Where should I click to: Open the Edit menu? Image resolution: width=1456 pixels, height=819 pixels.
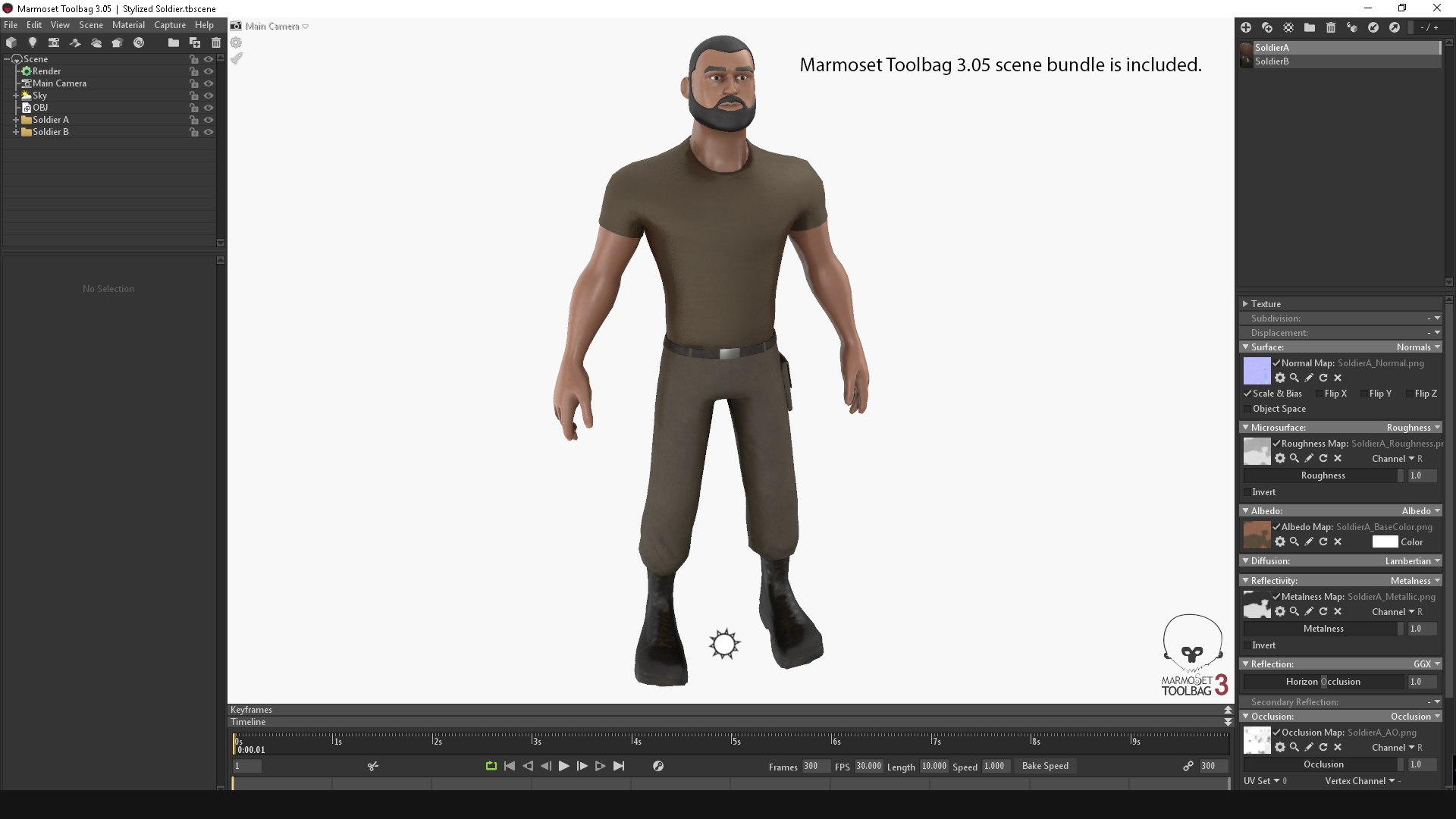(x=34, y=25)
